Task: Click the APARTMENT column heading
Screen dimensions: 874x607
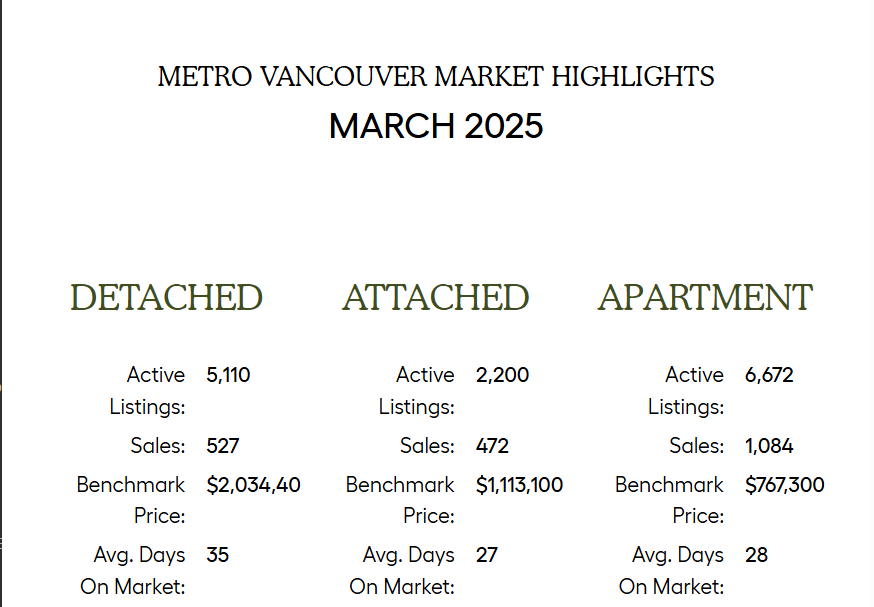Action: tap(705, 297)
